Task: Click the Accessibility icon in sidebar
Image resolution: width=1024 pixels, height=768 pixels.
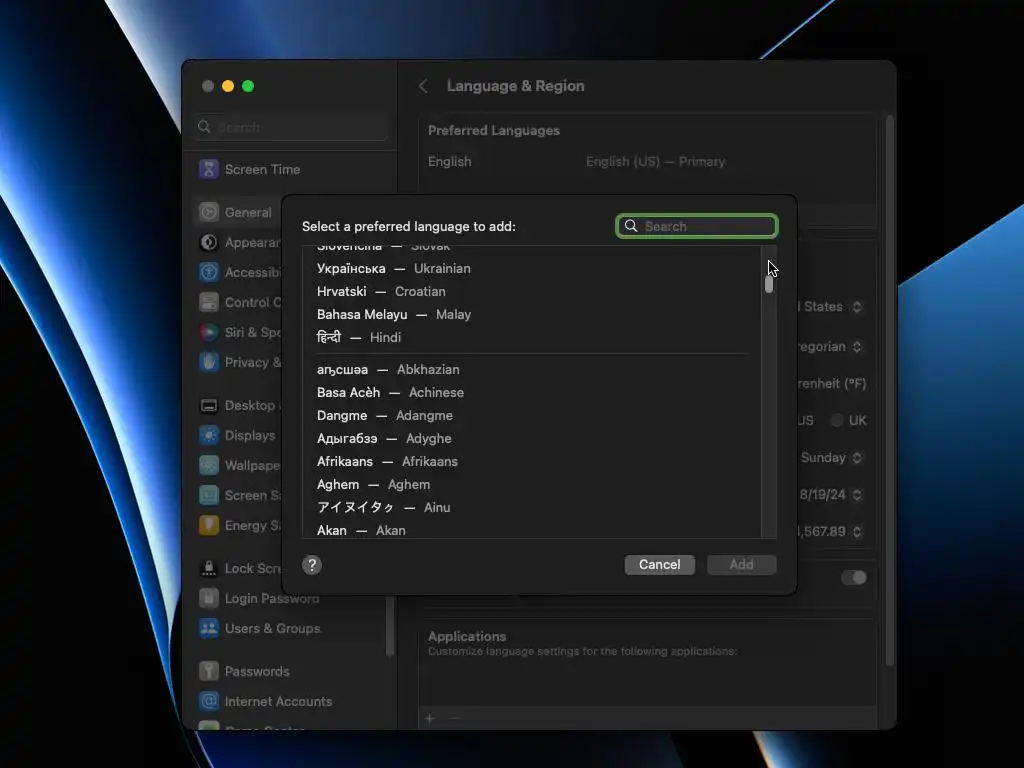Action: (x=208, y=272)
